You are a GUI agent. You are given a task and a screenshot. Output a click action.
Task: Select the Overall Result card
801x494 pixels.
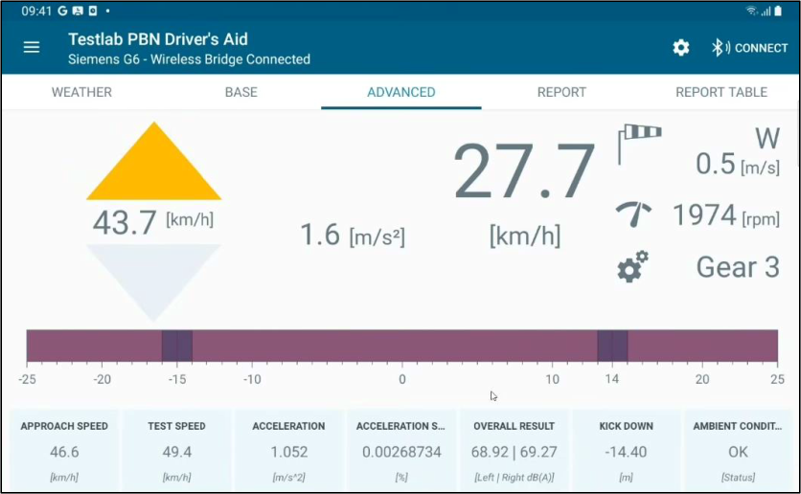click(514, 451)
